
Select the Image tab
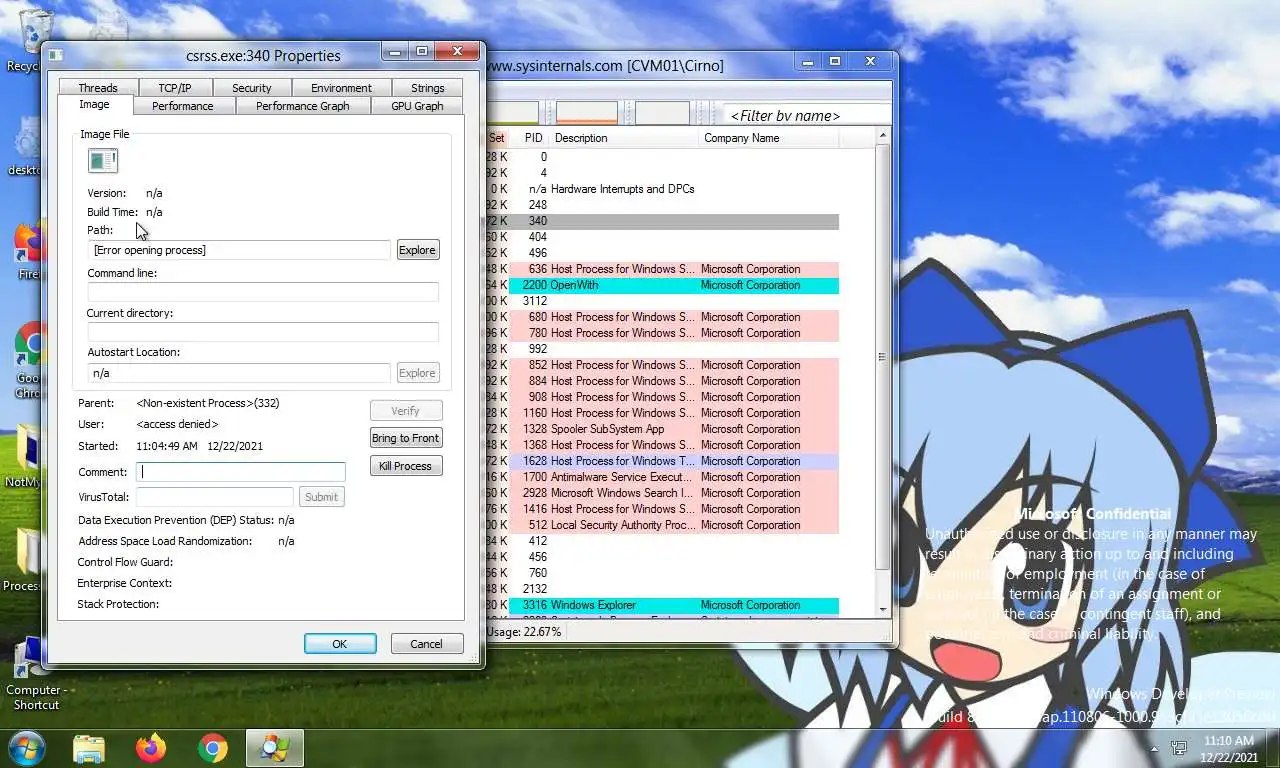pyautogui.click(x=94, y=105)
